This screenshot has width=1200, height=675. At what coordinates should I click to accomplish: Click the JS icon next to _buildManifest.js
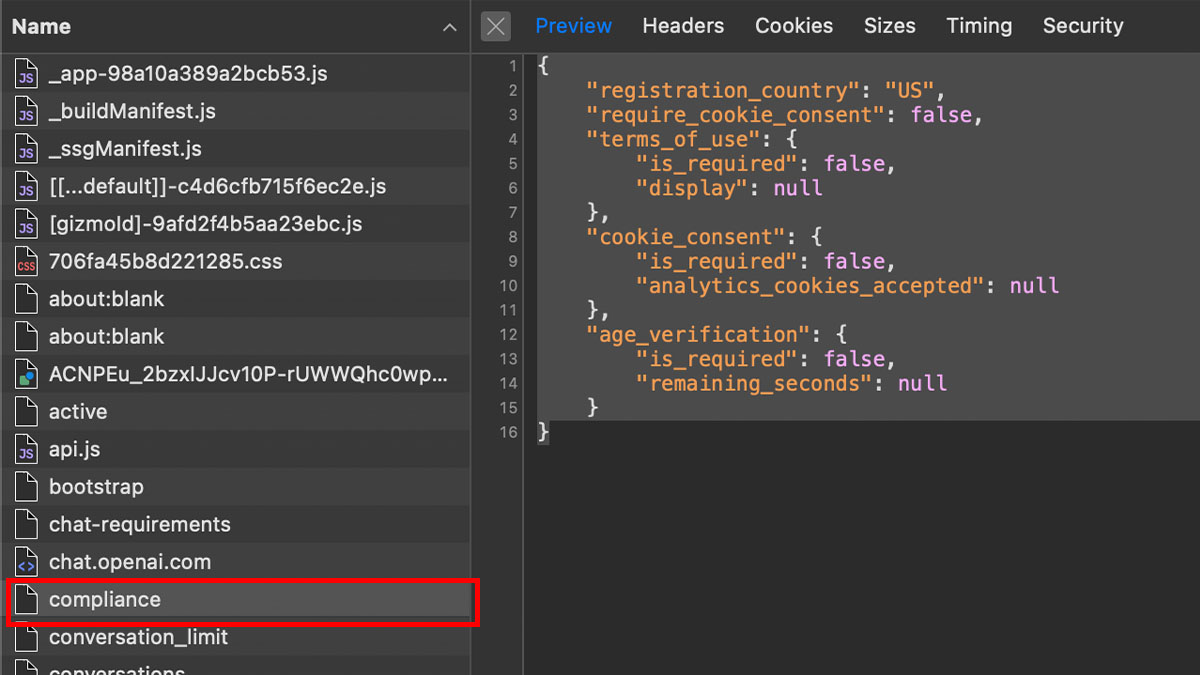tap(27, 111)
